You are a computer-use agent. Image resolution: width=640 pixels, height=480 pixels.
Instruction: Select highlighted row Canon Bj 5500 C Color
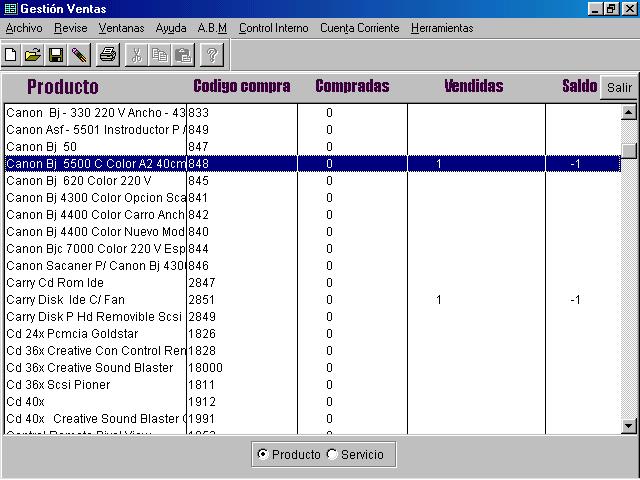pyautogui.click(x=312, y=164)
